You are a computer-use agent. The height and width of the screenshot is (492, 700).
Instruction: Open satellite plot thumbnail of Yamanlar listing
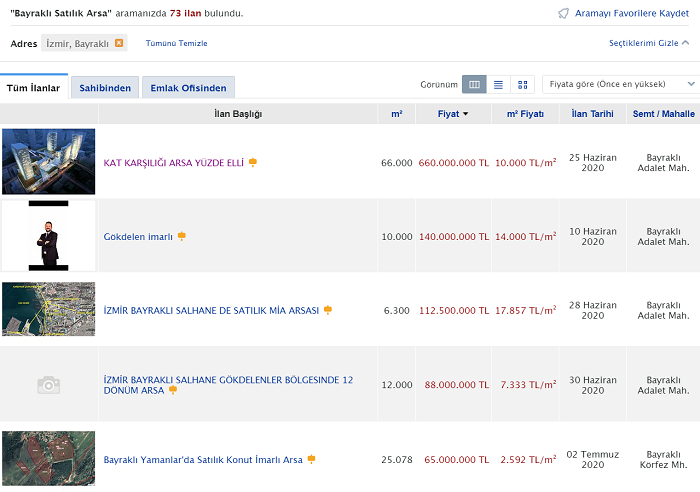(49, 459)
